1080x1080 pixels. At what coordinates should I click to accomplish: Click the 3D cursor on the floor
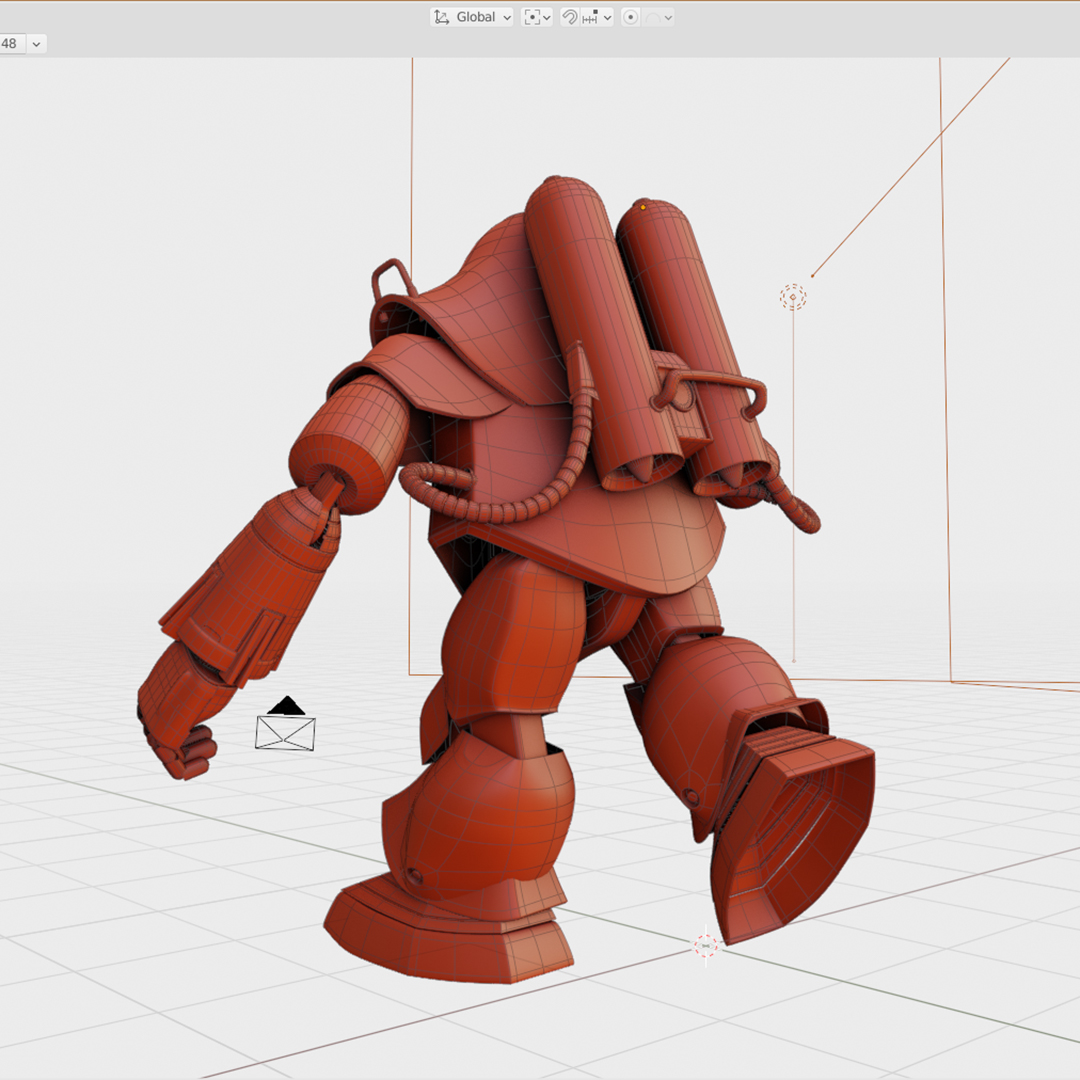tap(706, 945)
